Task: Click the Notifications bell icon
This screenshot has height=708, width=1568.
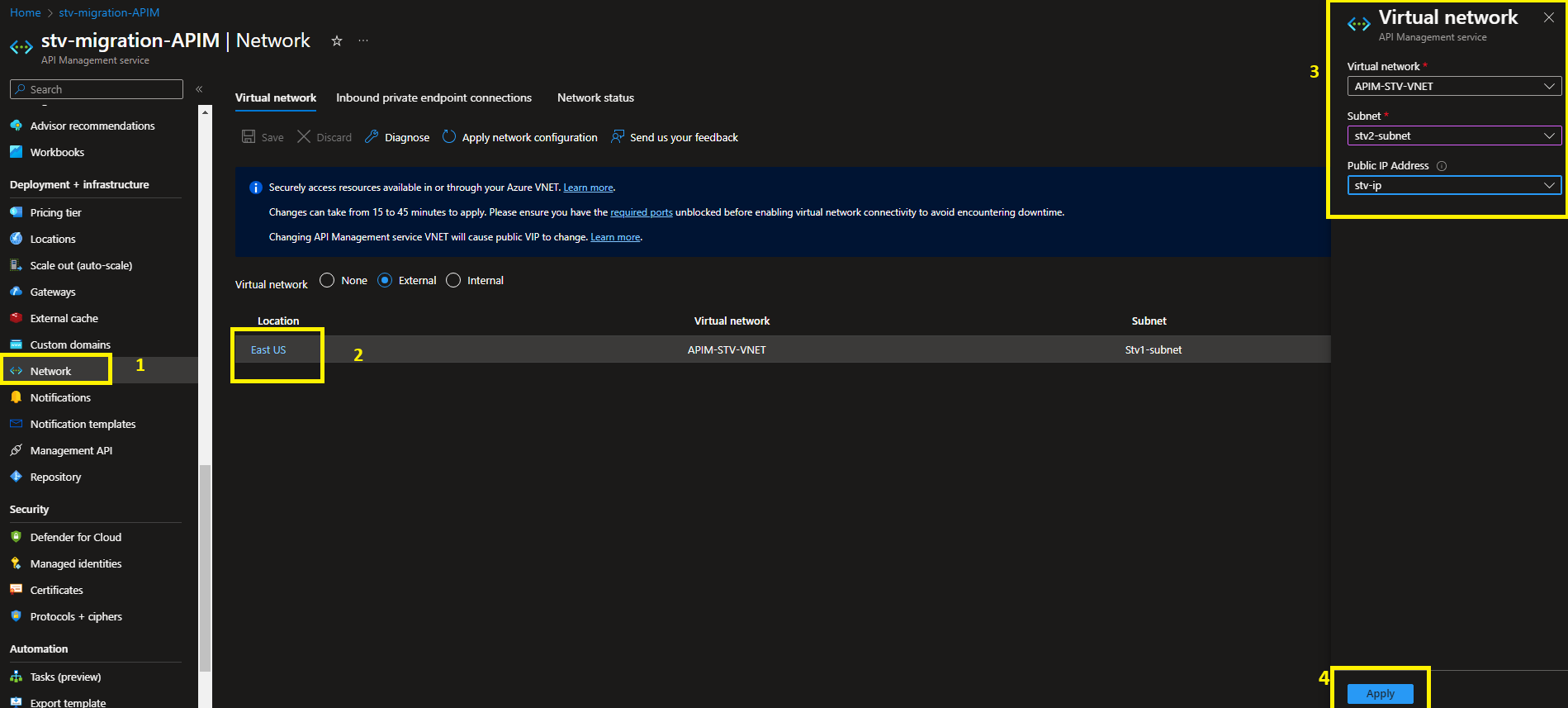Action: [16, 397]
